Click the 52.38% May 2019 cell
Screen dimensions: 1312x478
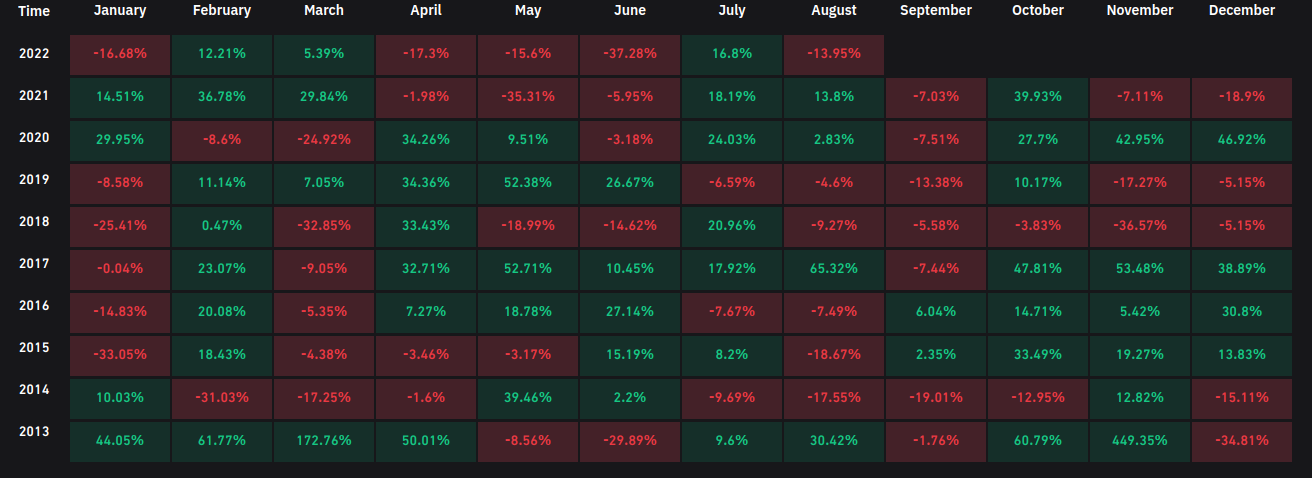coord(527,183)
